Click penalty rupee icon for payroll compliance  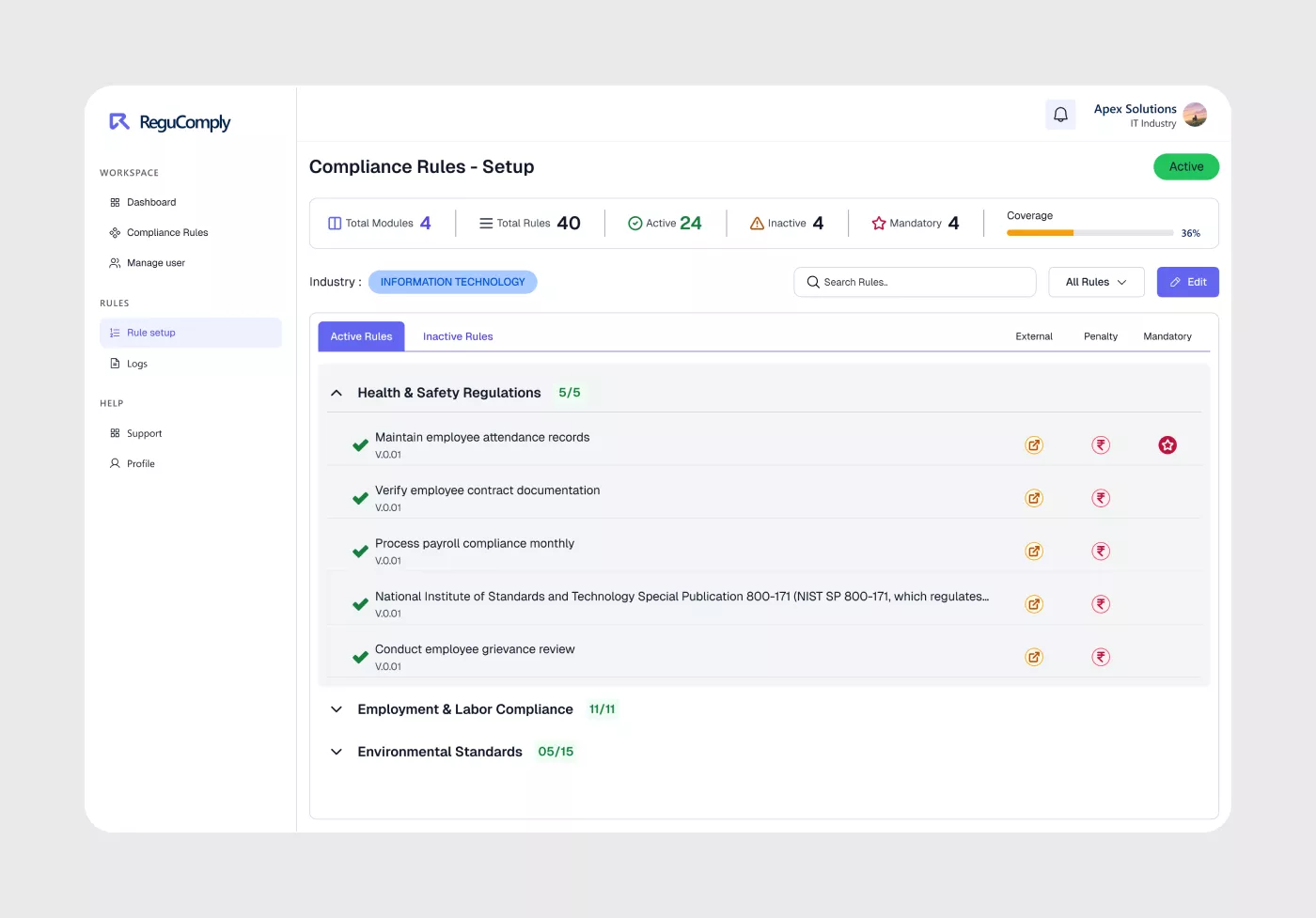click(1101, 552)
